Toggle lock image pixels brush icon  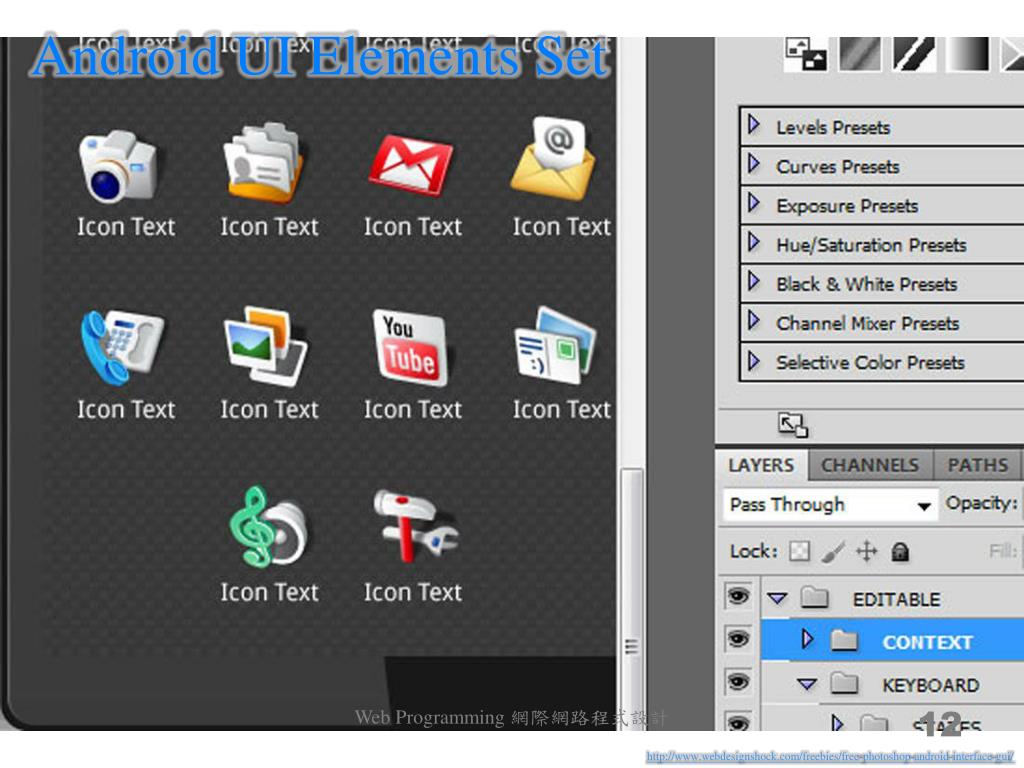(833, 552)
